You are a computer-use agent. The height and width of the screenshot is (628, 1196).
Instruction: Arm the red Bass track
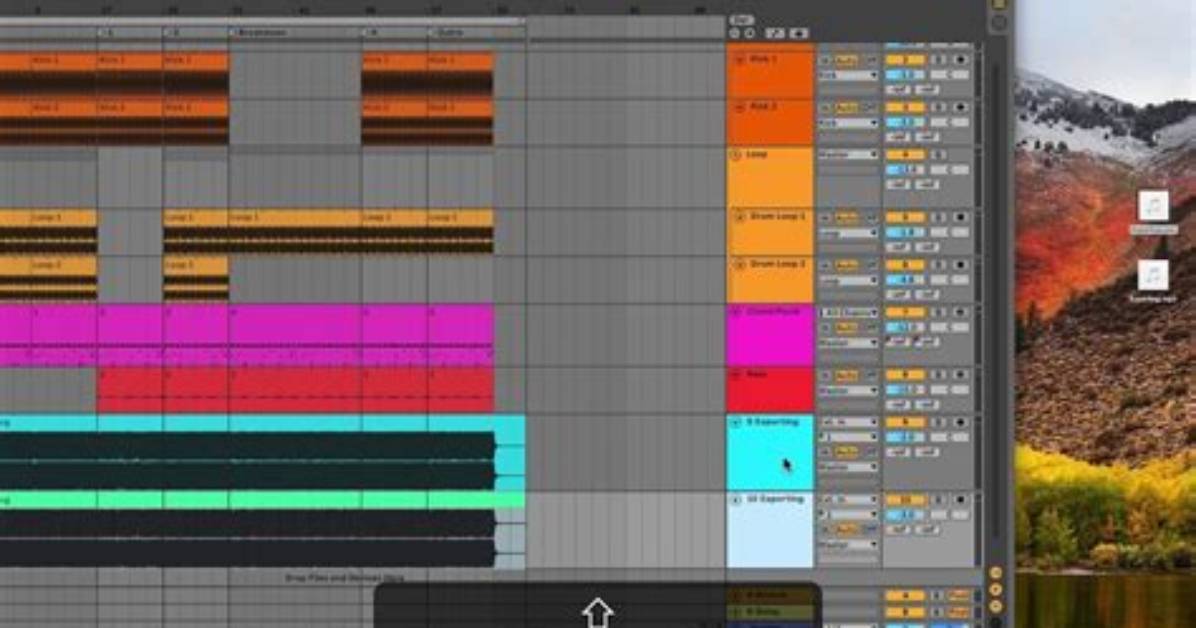click(x=960, y=375)
